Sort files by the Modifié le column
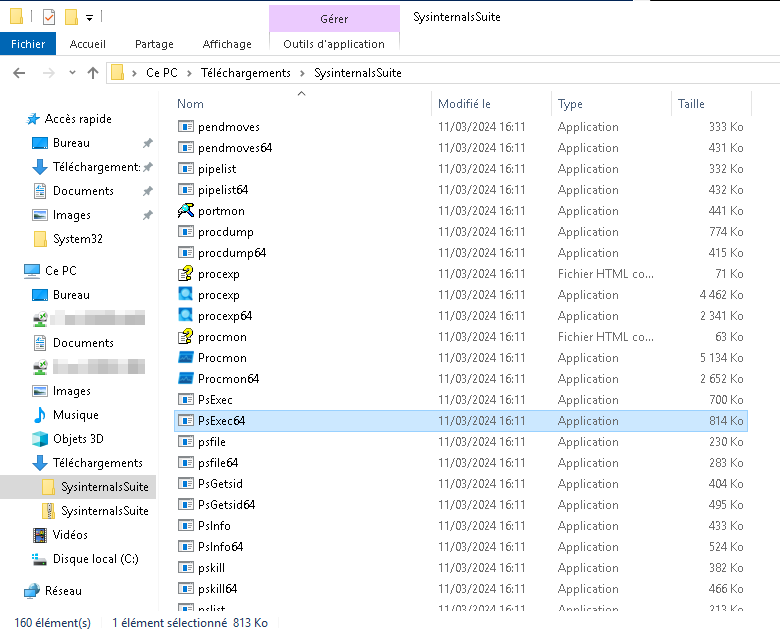Viewport: 780px width, 634px height. pyautogui.click(x=464, y=104)
